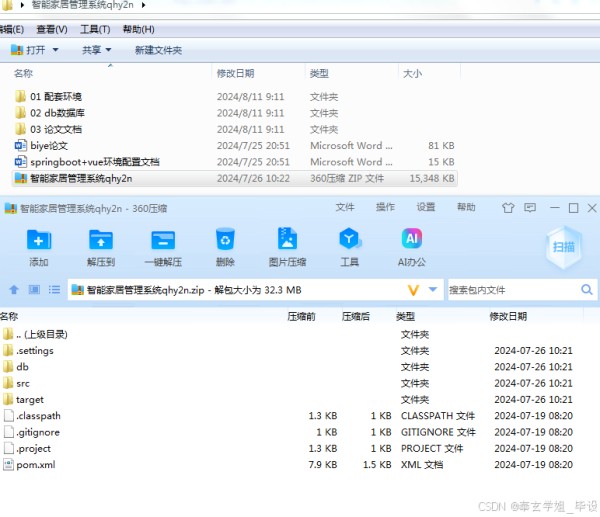Open the 操作 menu in 360压缩
600x517 pixels.
[385, 207]
